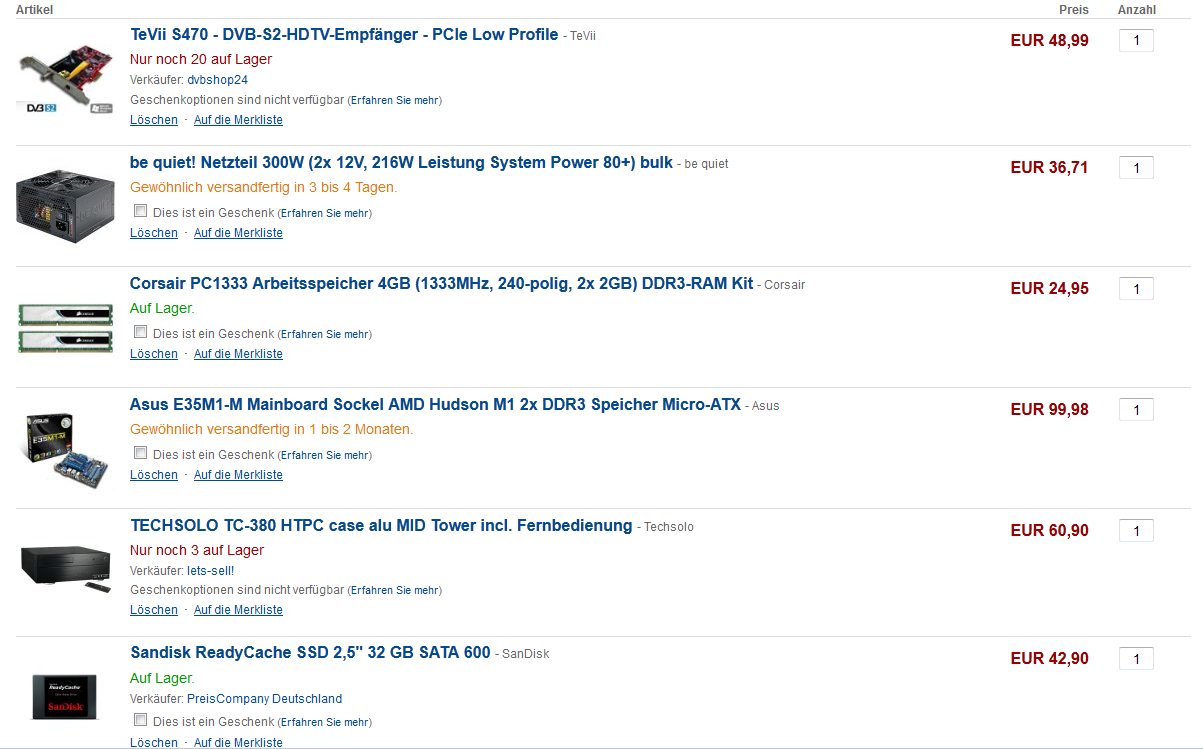Screen dimensions: 1203x749
Task: Click the price EUR 42,90
Action: click(1050, 659)
